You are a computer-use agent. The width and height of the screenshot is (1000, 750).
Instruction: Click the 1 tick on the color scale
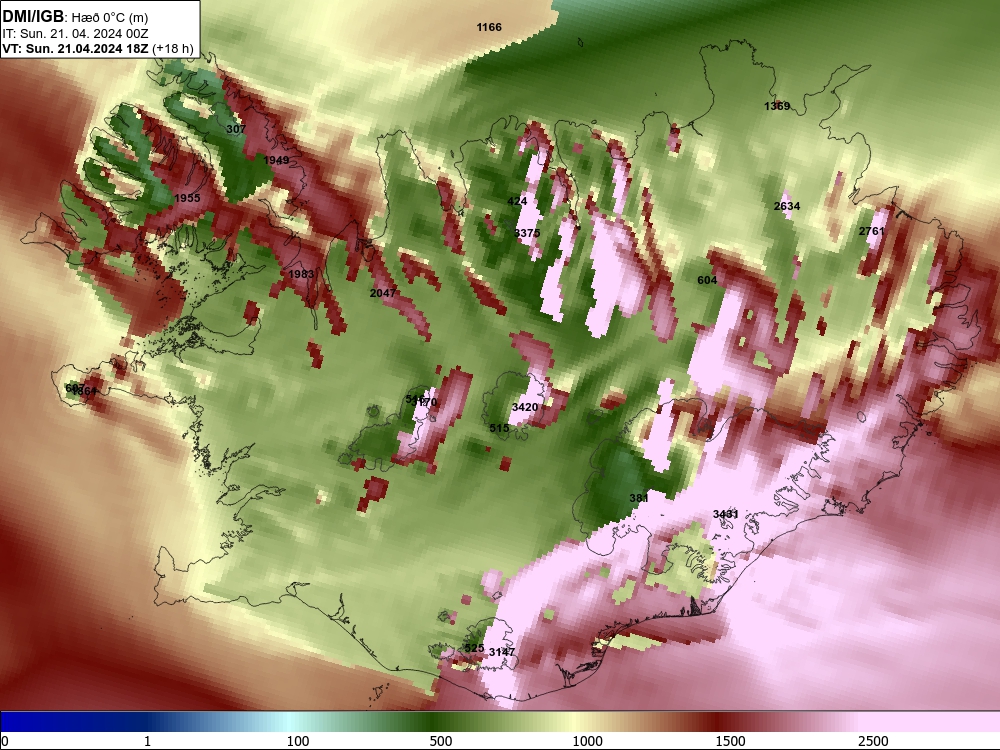coord(147,740)
